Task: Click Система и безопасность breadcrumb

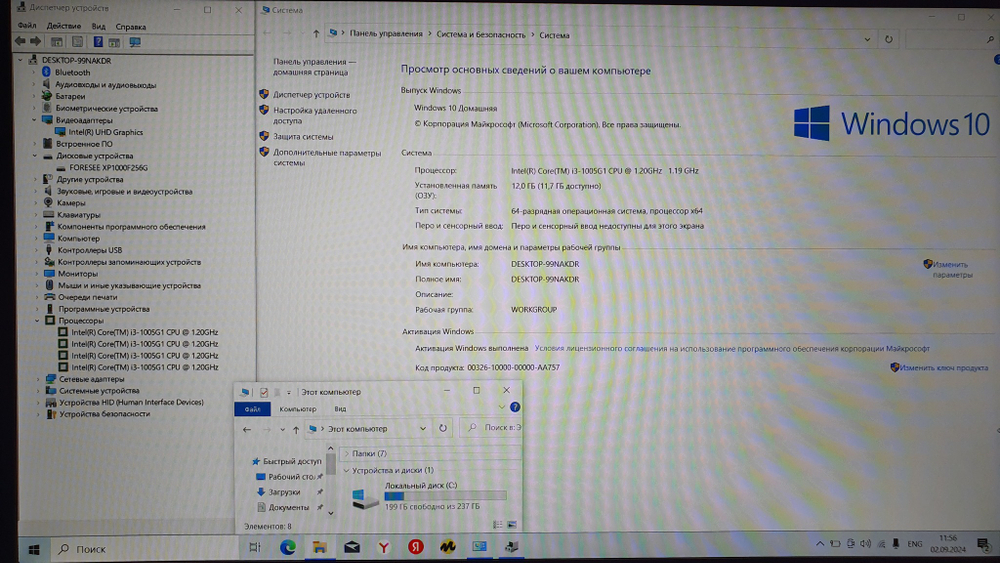Action: click(x=481, y=35)
